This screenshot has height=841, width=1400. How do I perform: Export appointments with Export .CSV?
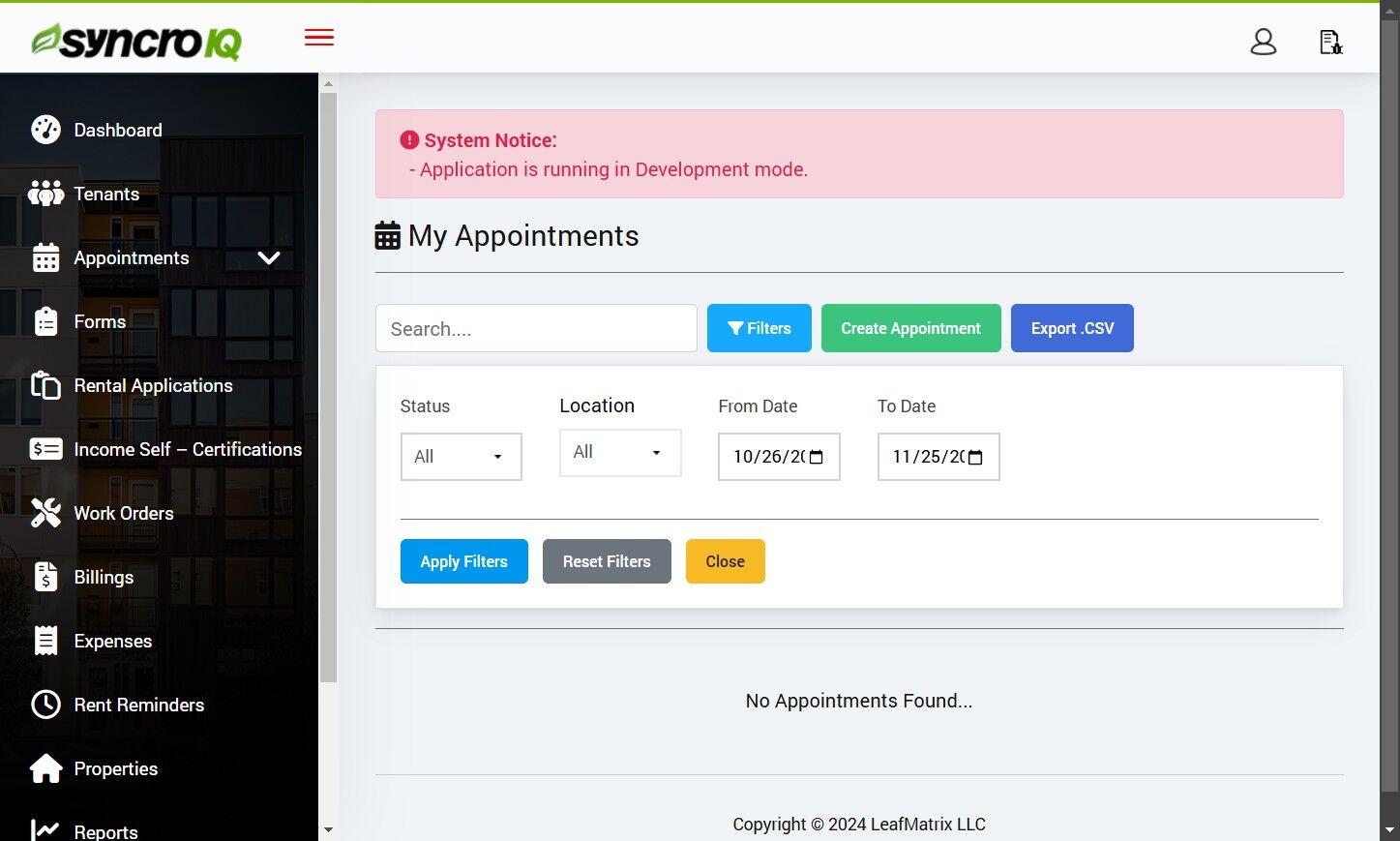click(1072, 328)
